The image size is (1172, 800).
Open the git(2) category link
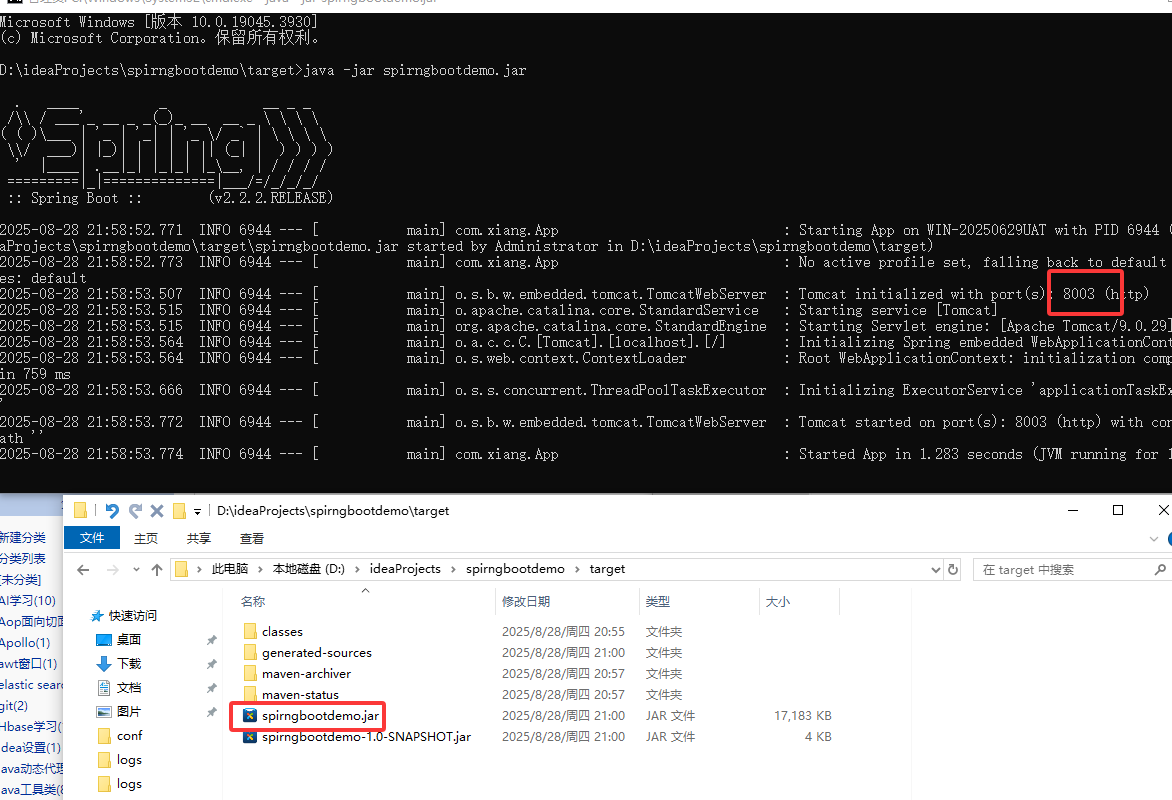[13, 705]
